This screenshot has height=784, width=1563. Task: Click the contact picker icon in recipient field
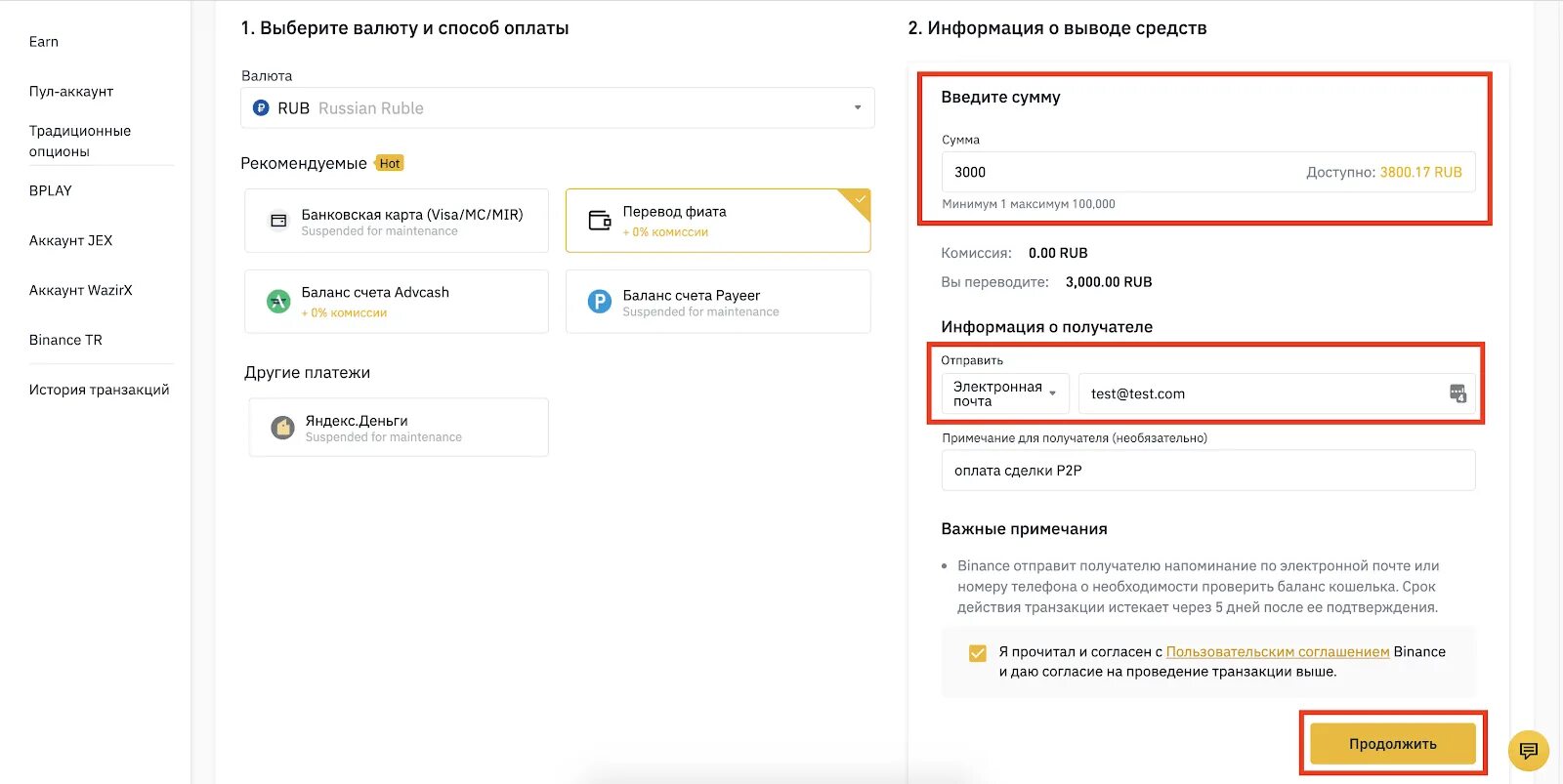(1457, 393)
